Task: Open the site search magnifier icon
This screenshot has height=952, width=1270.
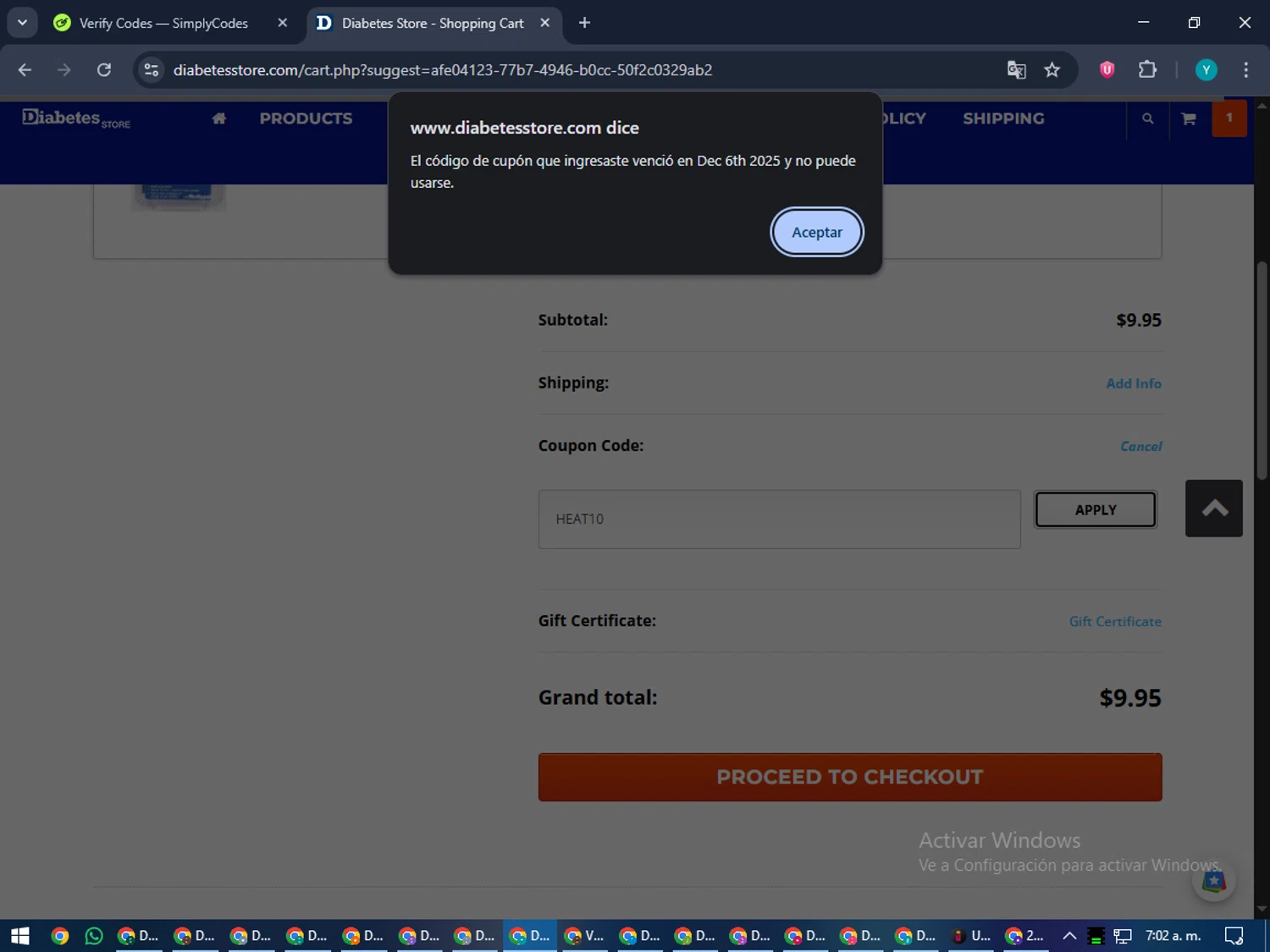Action: pyautogui.click(x=1147, y=118)
